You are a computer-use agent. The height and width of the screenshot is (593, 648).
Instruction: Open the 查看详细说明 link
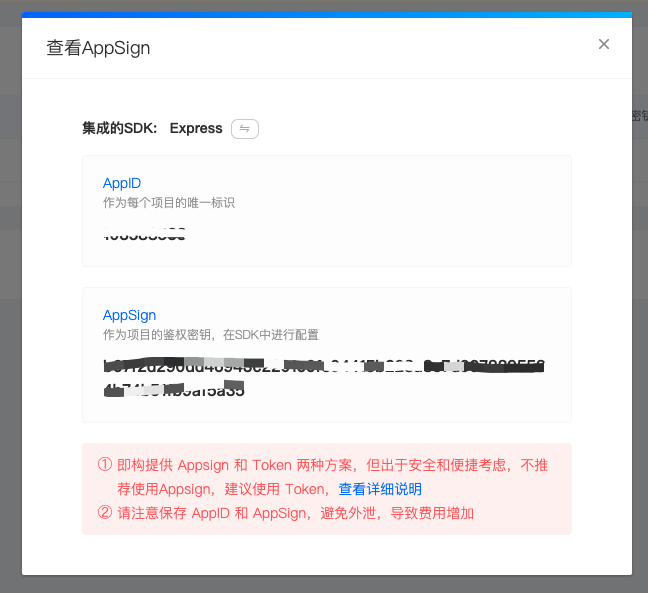tap(380, 489)
